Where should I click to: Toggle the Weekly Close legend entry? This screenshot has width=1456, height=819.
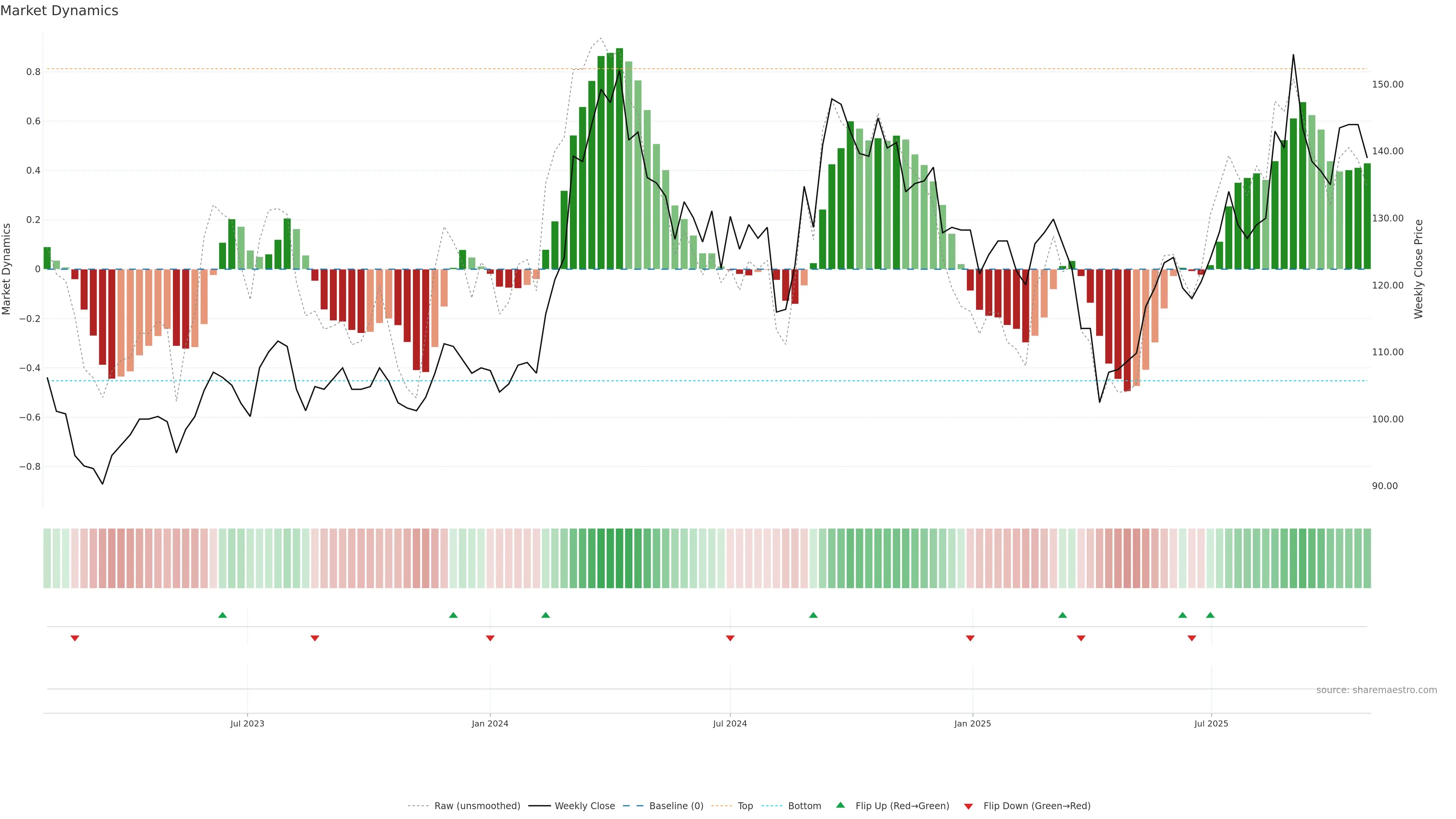[584, 806]
